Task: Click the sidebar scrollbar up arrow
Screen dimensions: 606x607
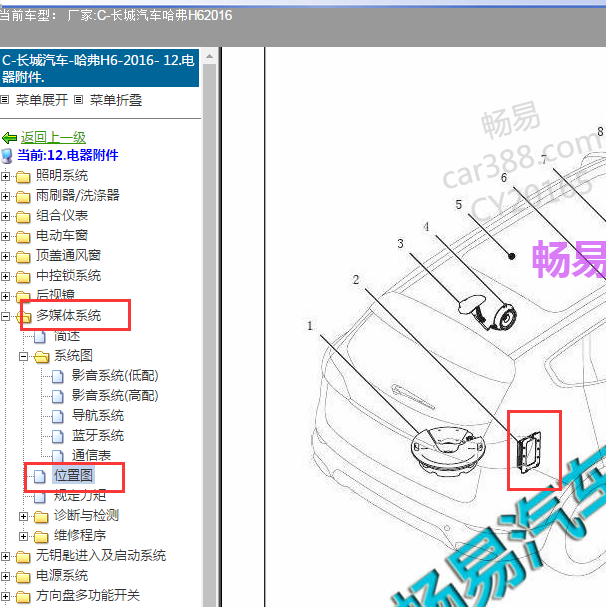Action: pyautogui.click(x=209, y=57)
